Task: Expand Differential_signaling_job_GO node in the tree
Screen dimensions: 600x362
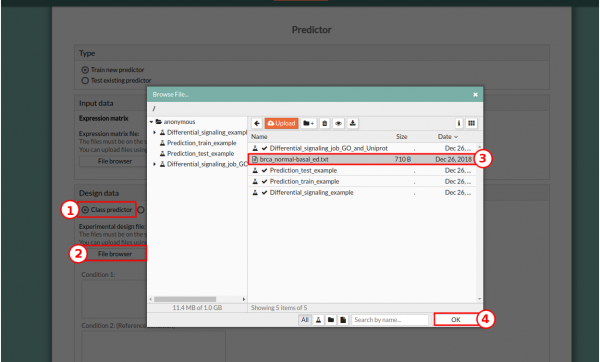Action: coord(155,164)
